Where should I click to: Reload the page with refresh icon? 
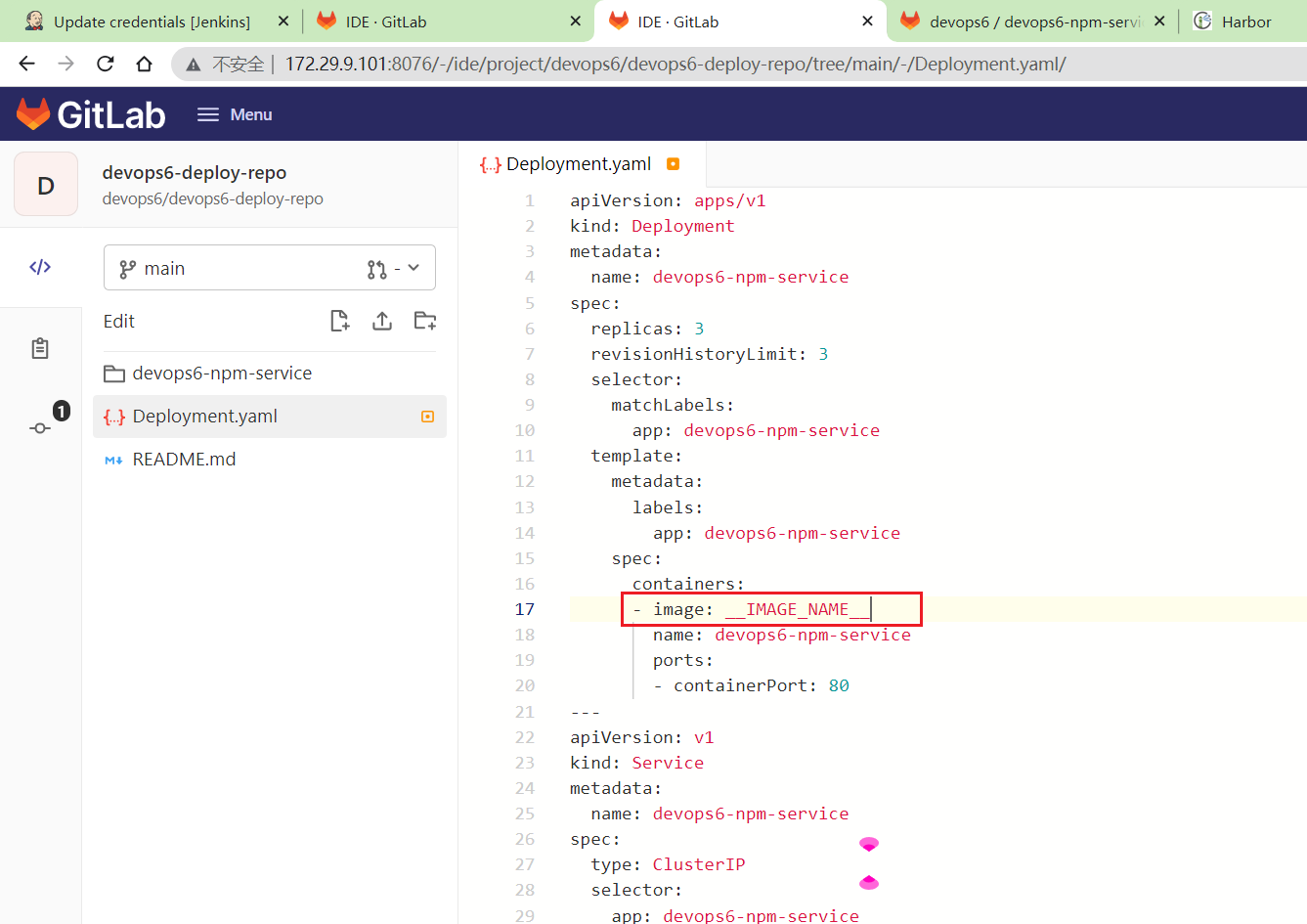click(x=105, y=64)
